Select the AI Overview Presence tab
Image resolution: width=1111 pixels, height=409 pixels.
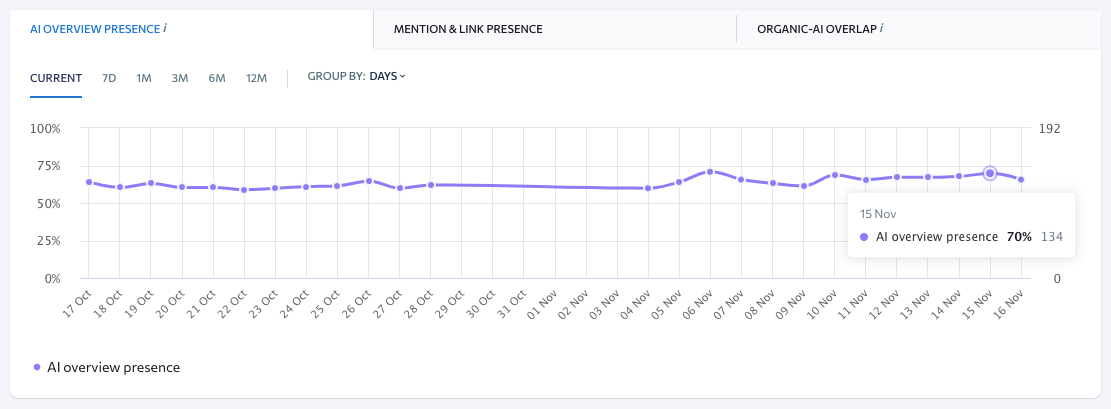click(x=94, y=30)
